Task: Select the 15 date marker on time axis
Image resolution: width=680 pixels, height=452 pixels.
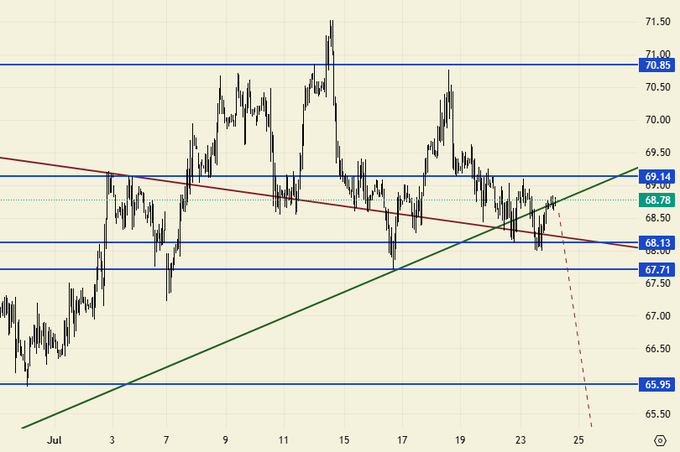Action: [344, 440]
